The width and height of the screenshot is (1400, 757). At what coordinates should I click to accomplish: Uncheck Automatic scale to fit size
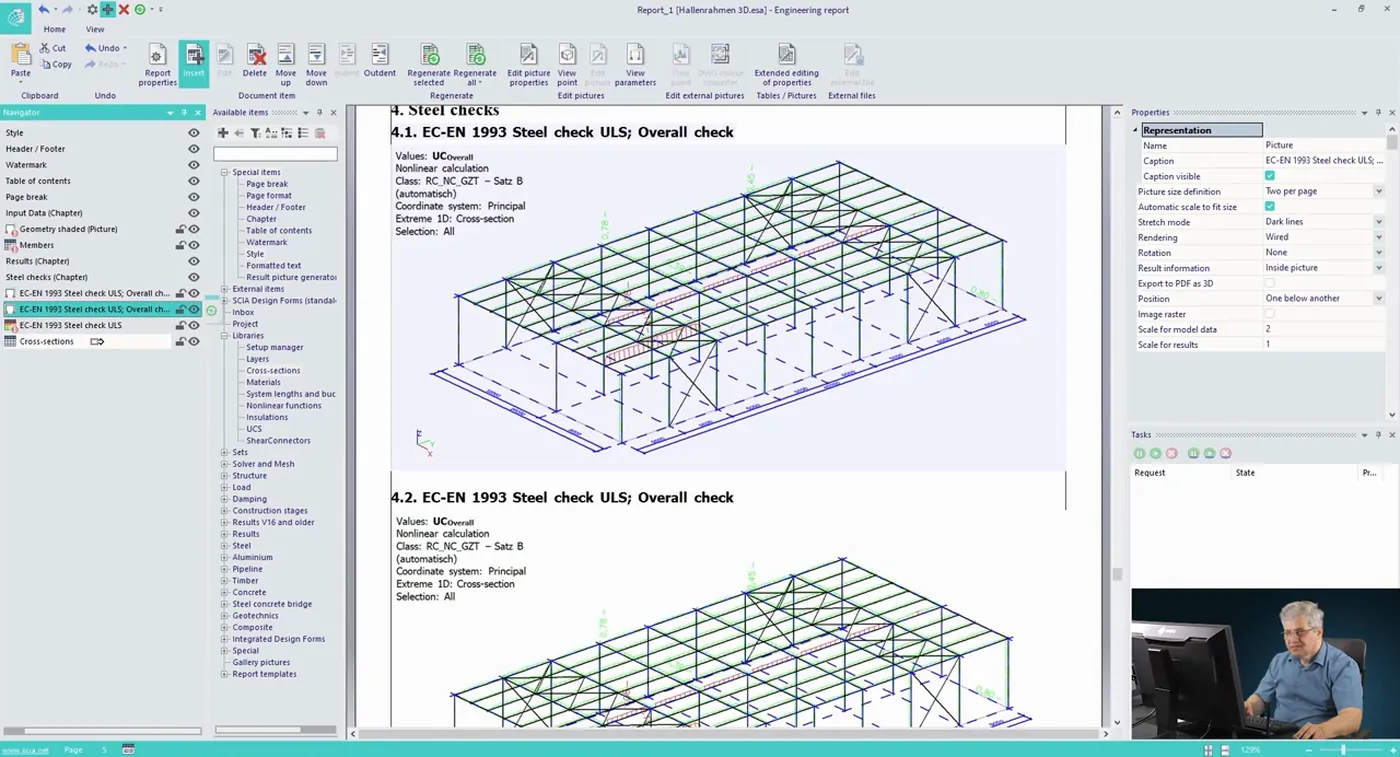tap(1270, 207)
